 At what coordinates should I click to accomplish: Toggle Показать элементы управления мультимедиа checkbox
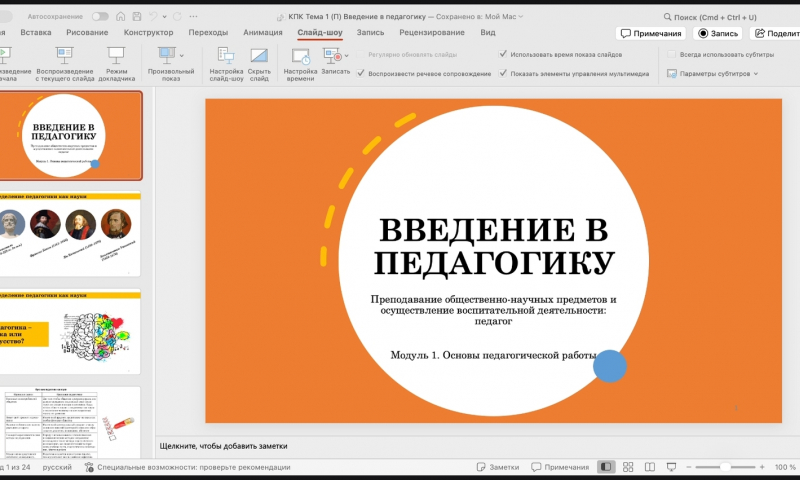(503, 73)
